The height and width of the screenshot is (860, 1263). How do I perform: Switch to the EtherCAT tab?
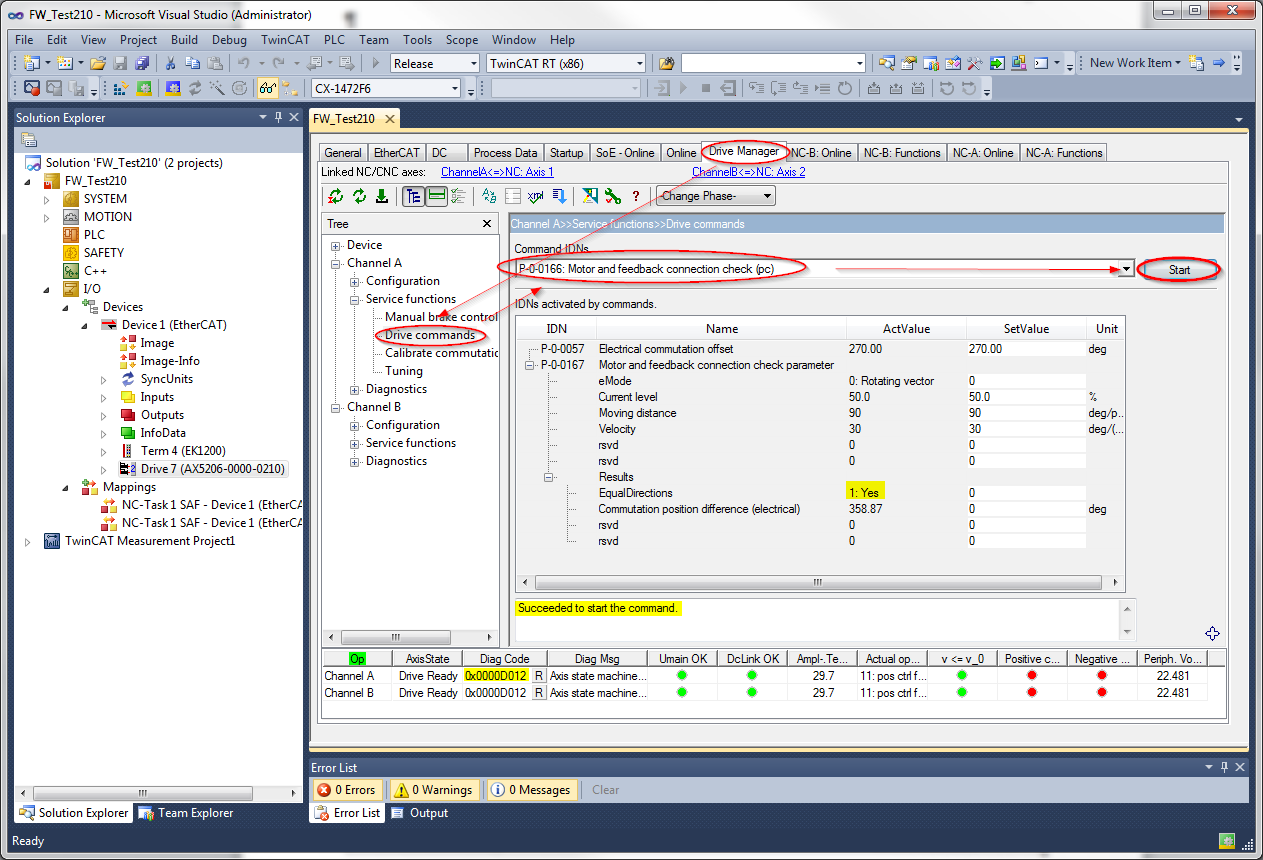pos(397,153)
